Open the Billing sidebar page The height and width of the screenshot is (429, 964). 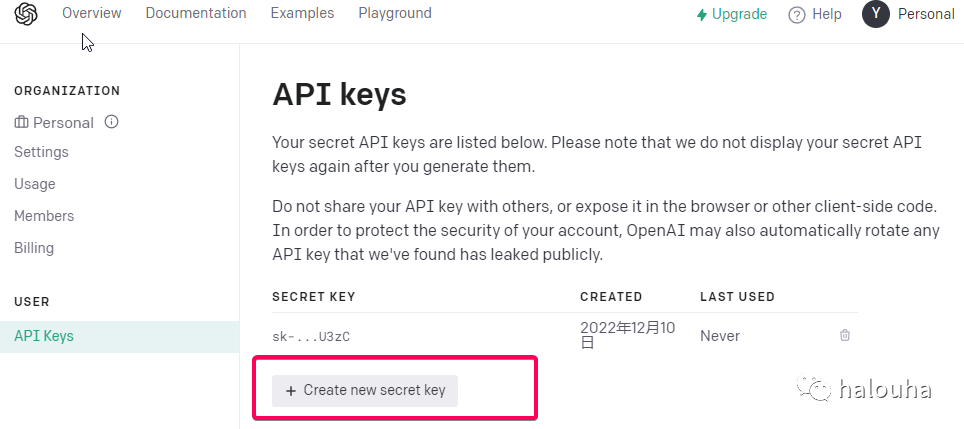[x=34, y=248]
